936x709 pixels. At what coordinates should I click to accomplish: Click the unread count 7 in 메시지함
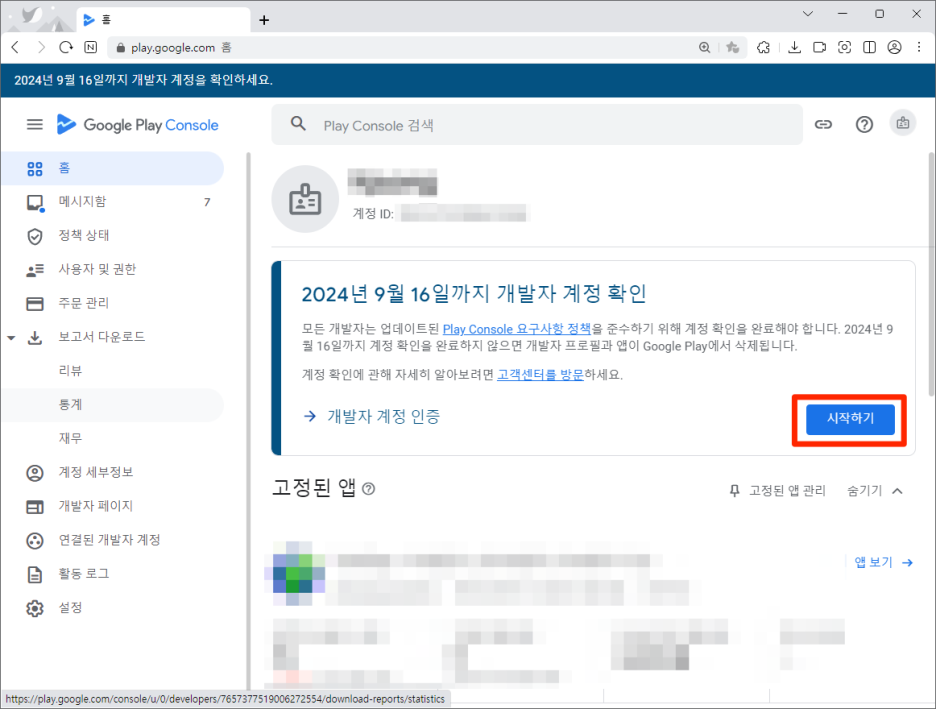[x=207, y=202]
